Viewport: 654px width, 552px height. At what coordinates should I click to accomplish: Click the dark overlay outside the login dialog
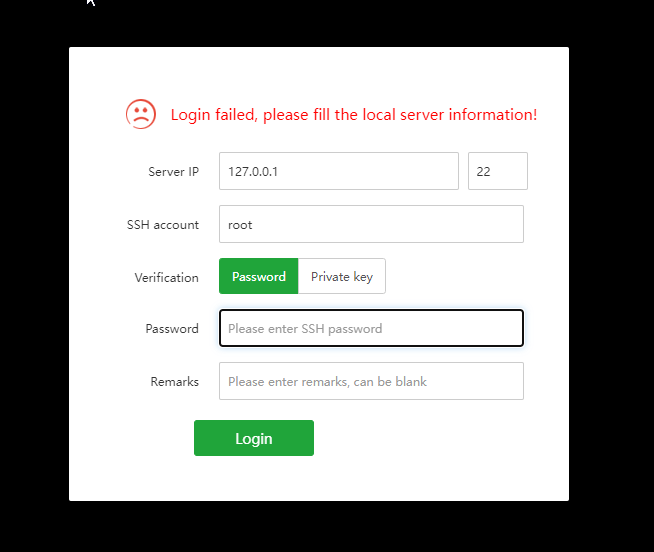610,300
